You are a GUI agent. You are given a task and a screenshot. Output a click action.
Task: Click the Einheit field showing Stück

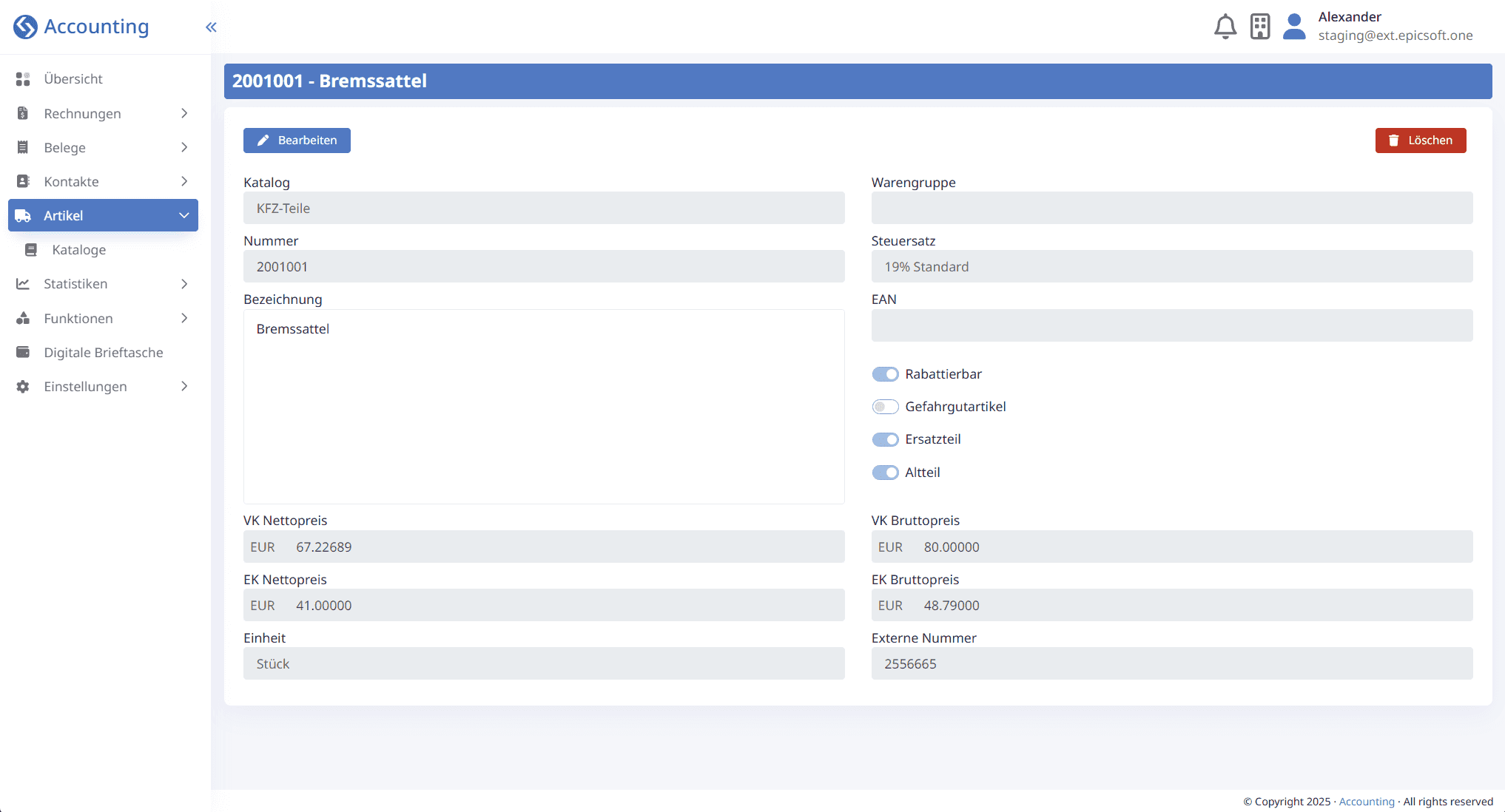click(544, 663)
